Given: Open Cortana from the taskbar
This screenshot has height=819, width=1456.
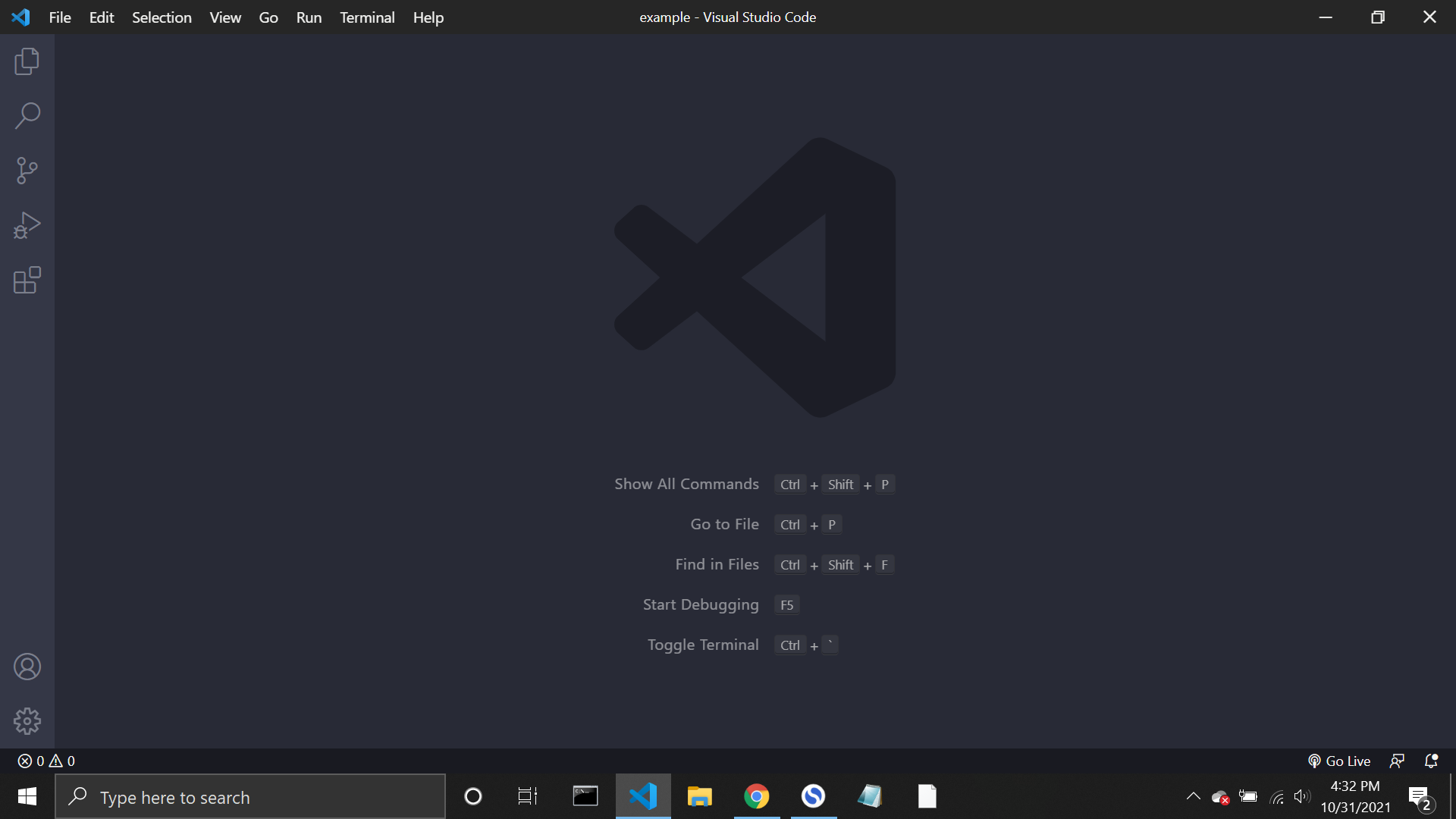Looking at the screenshot, I should point(473,796).
